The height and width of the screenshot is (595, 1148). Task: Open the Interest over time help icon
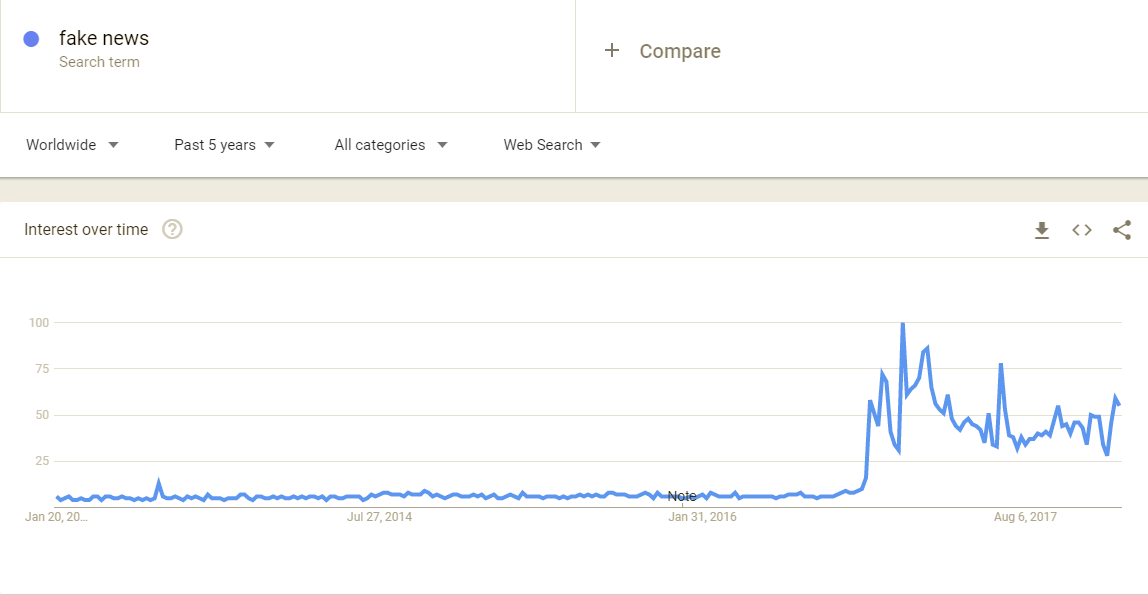tap(172, 230)
